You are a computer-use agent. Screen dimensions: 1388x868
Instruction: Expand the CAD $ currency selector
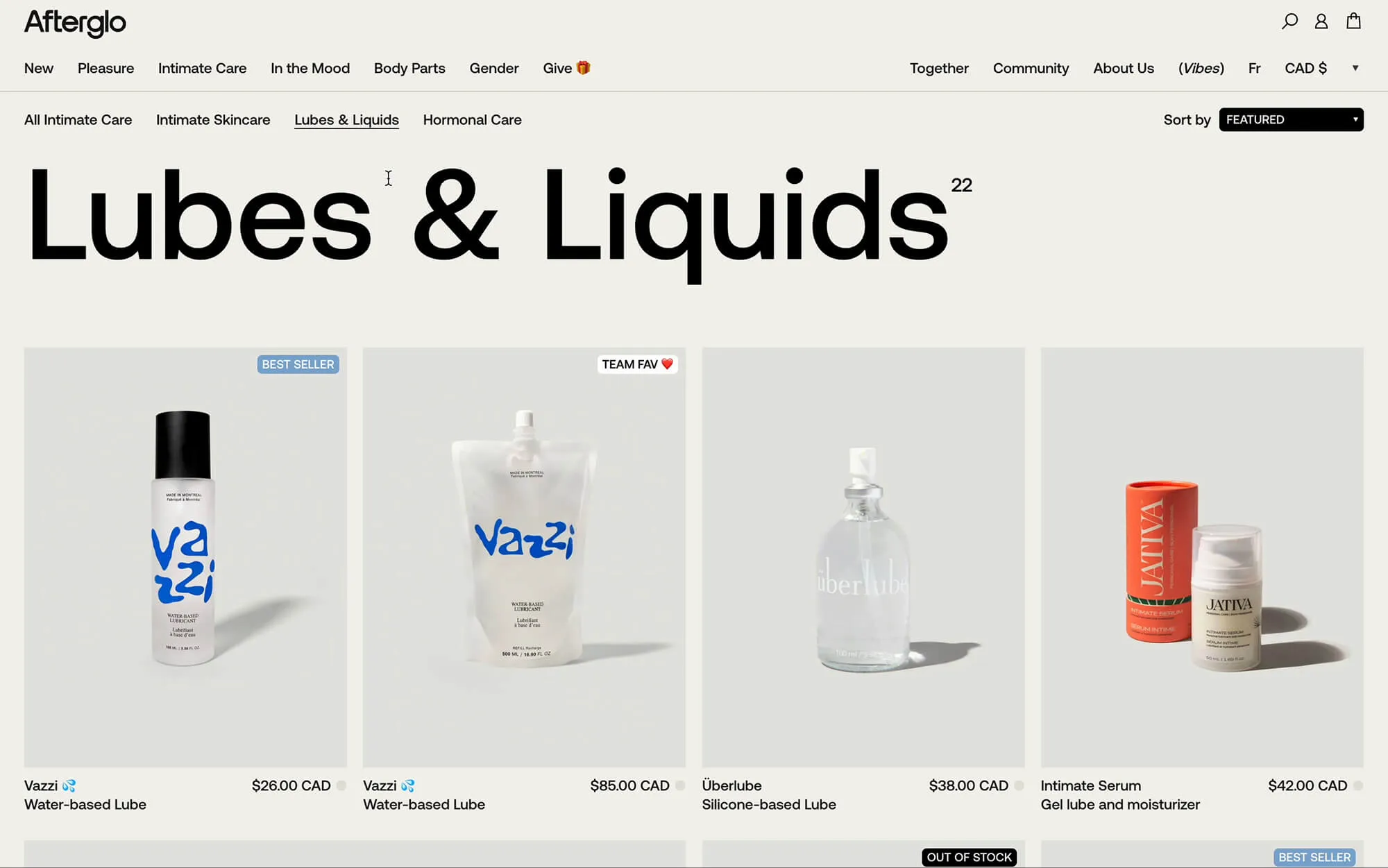tap(1305, 68)
